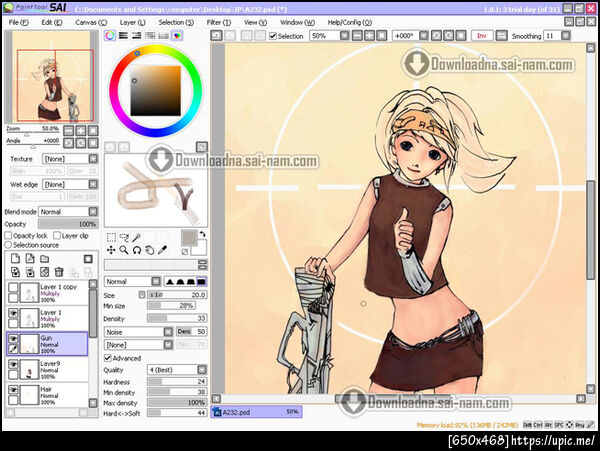
Task: Select the hand pan tool
Action: 150,250
